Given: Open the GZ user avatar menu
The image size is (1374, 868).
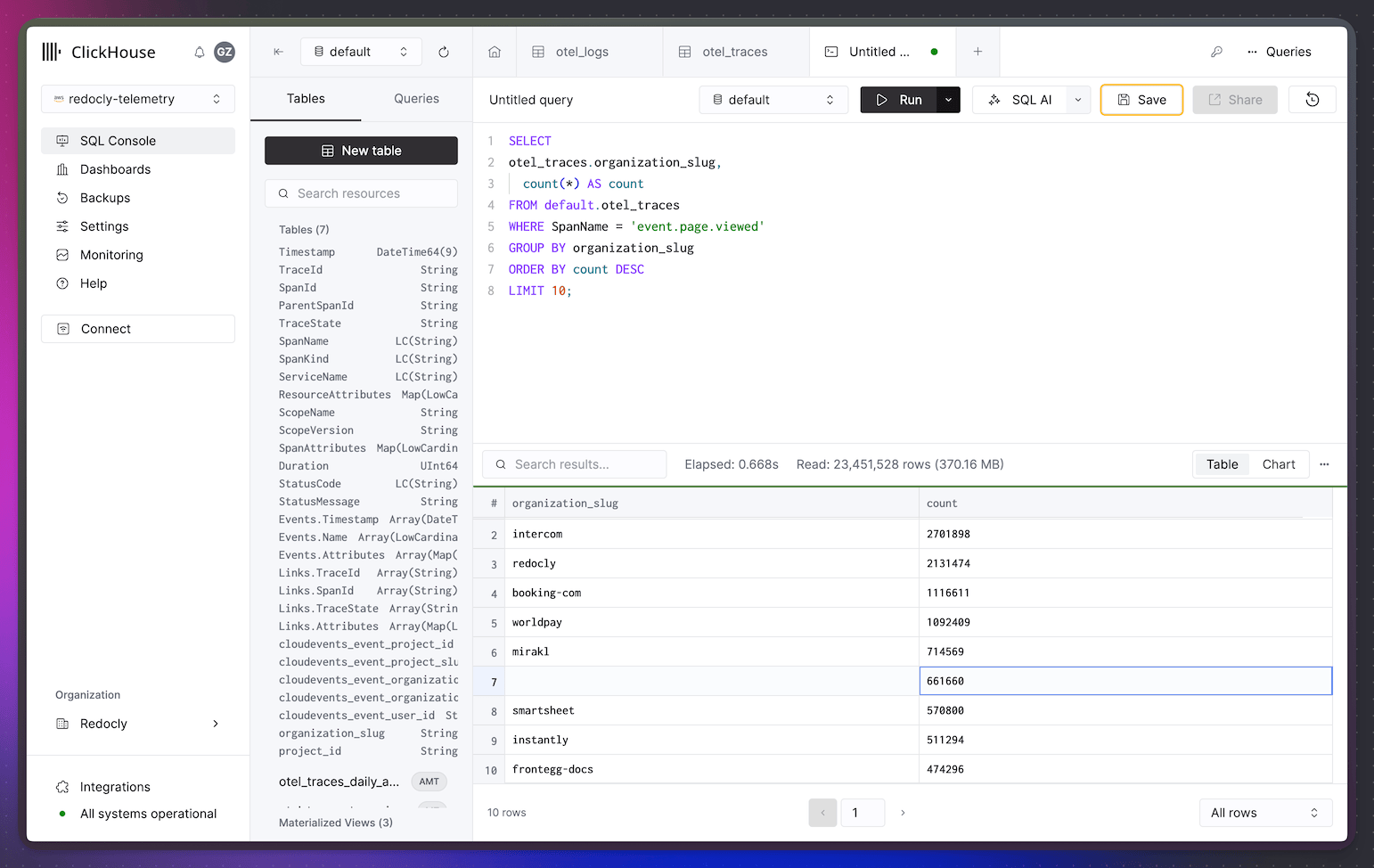Looking at the screenshot, I should point(225,52).
